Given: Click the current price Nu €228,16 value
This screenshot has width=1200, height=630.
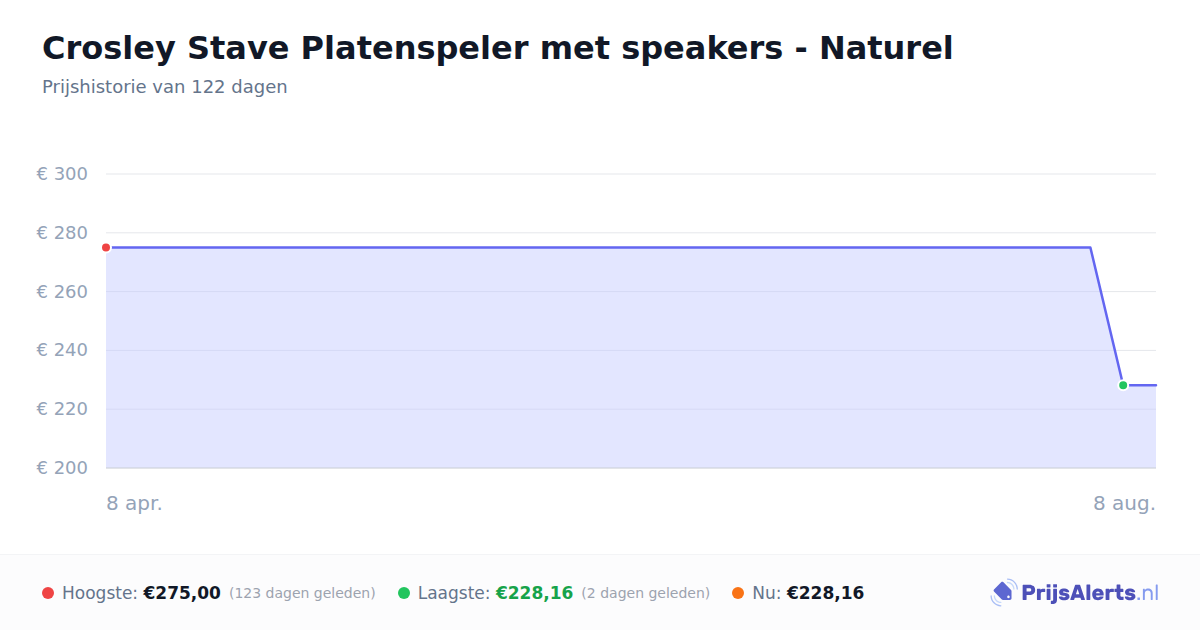Looking at the screenshot, I should coord(825,593).
